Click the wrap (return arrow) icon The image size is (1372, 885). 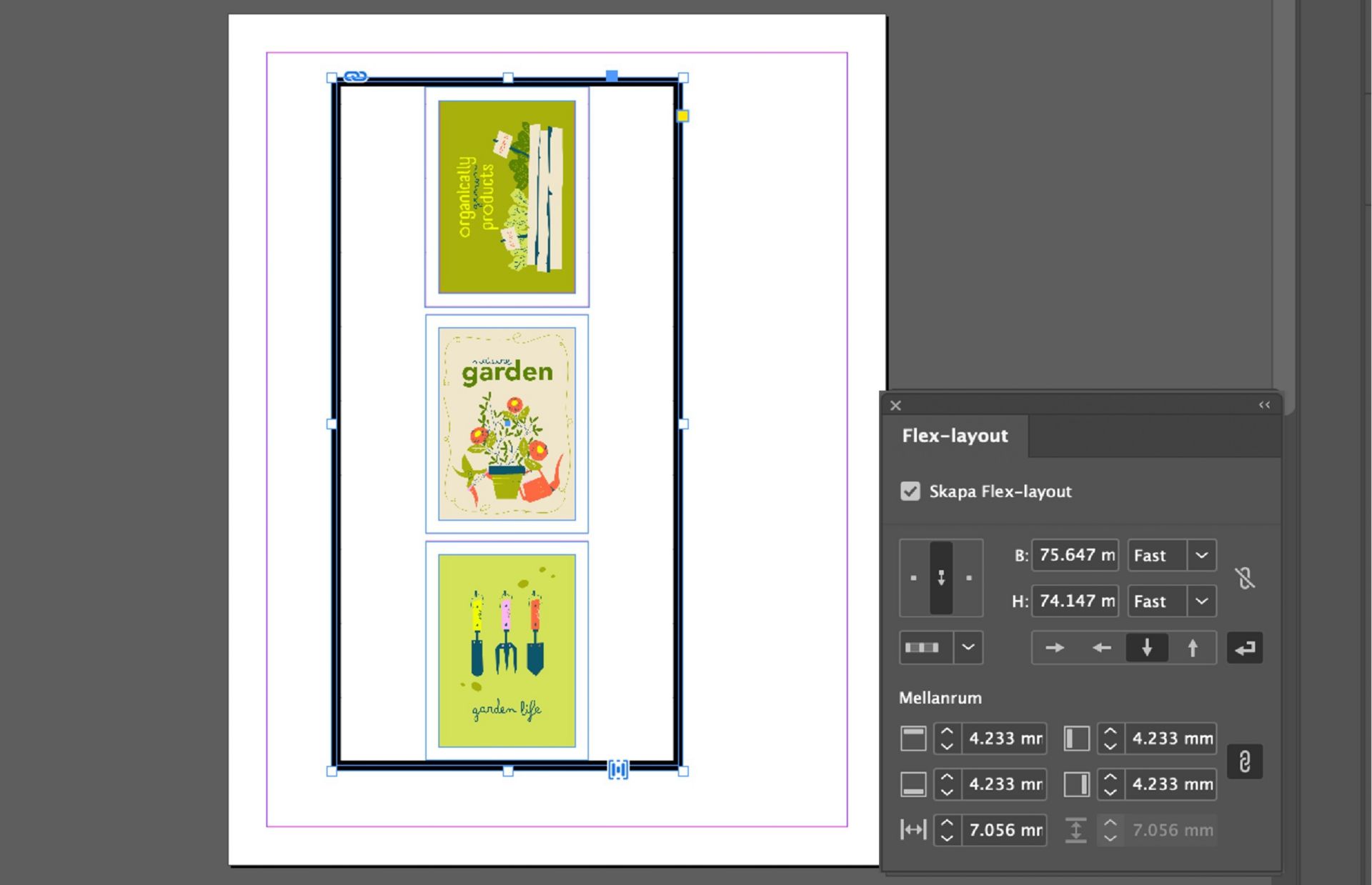click(1245, 648)
